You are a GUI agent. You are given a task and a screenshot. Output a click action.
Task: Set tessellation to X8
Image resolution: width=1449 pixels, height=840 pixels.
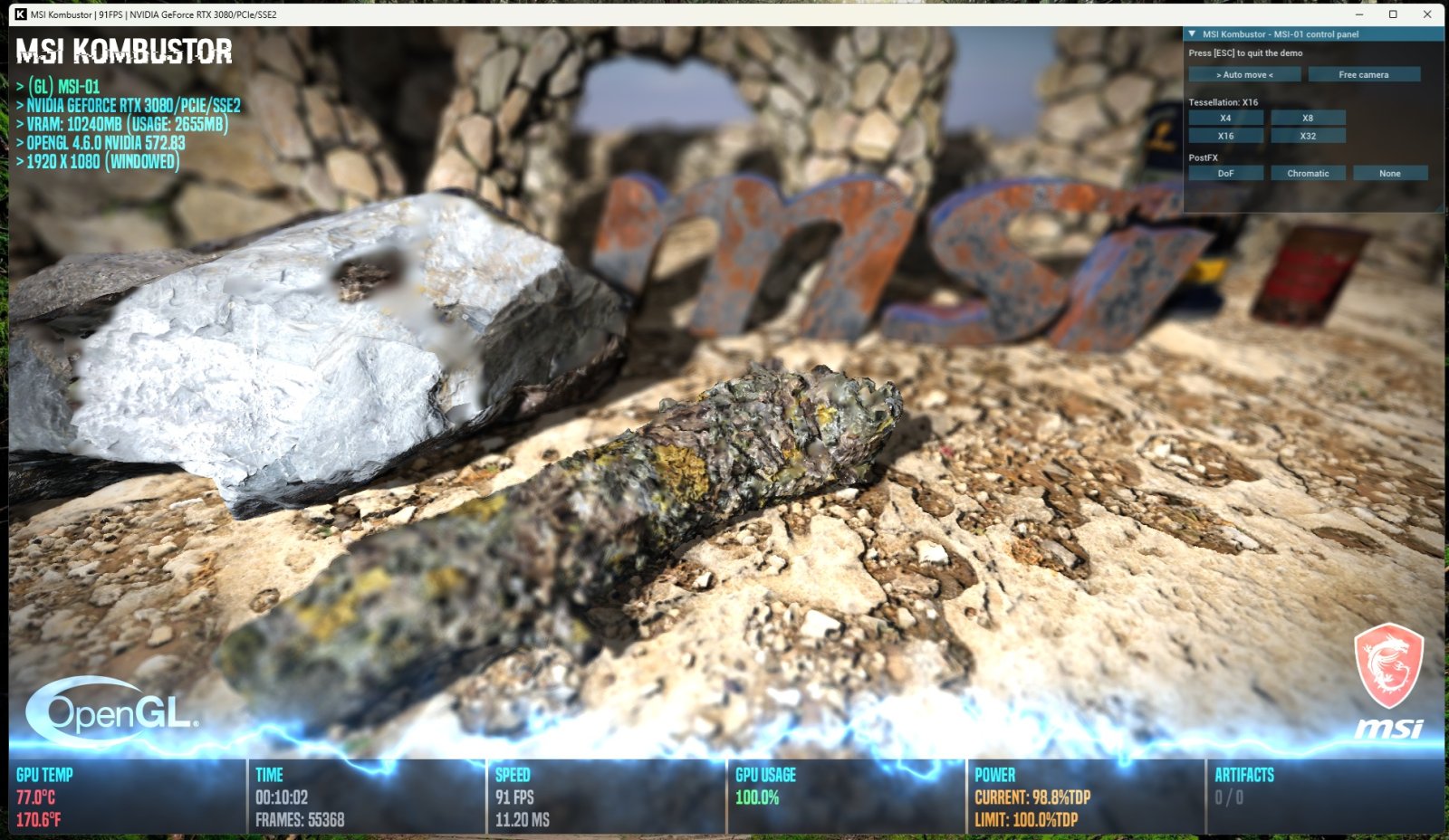click(x=1308, y=118)
